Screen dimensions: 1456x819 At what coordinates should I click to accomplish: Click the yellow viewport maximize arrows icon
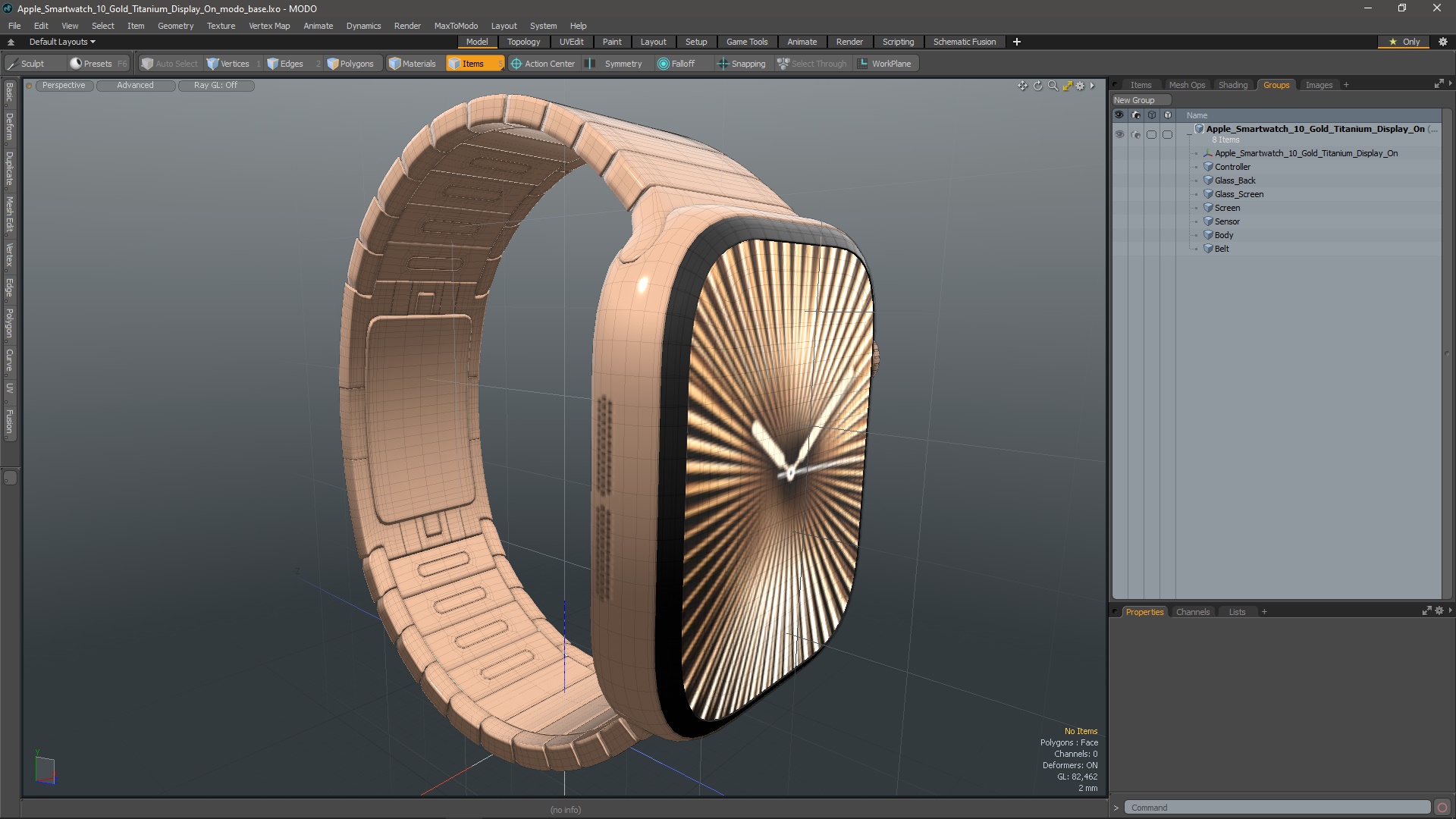[x=1067, y=86]
